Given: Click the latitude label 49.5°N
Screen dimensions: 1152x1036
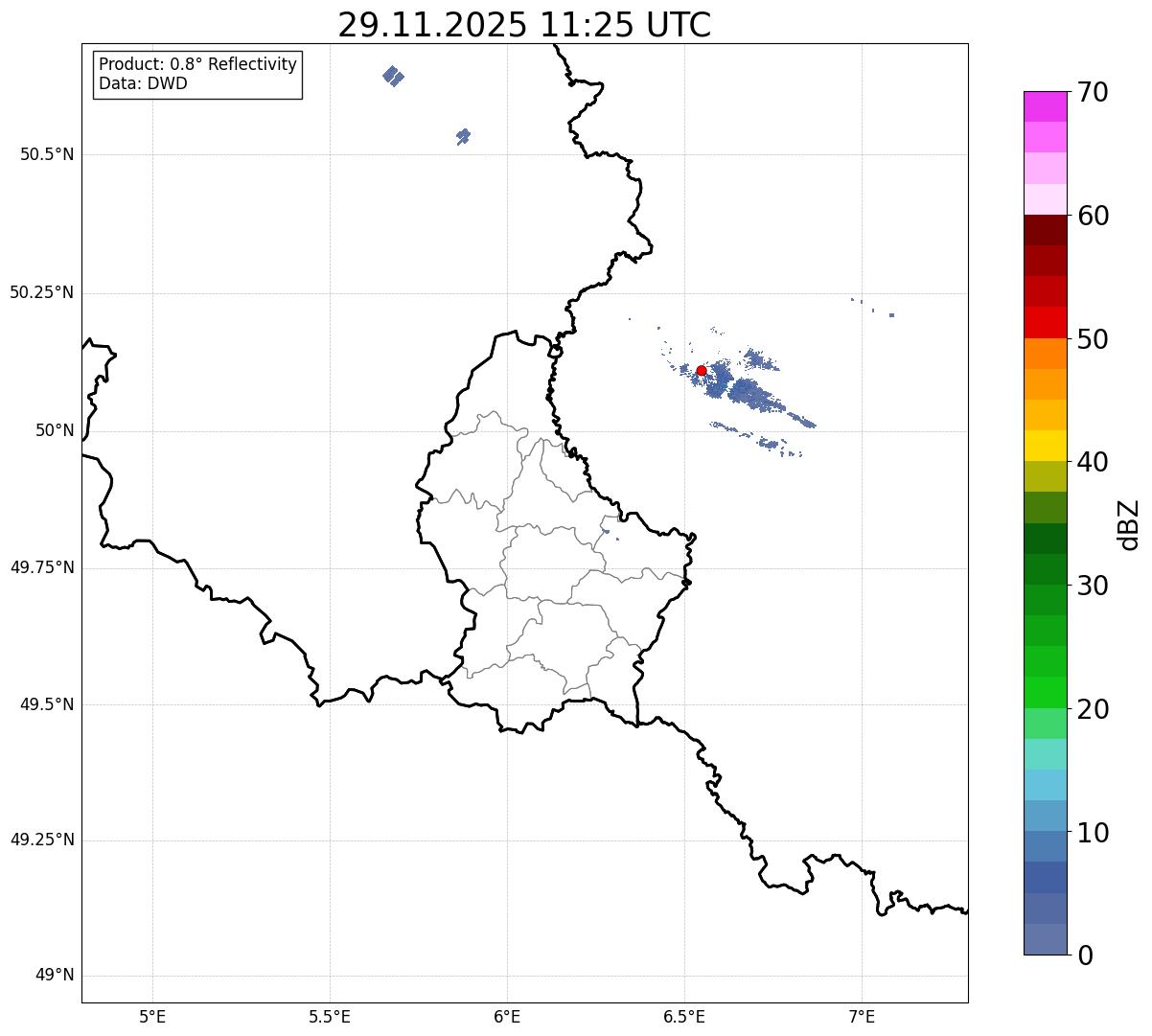Looking at the screenshot, I should [47, 704].
